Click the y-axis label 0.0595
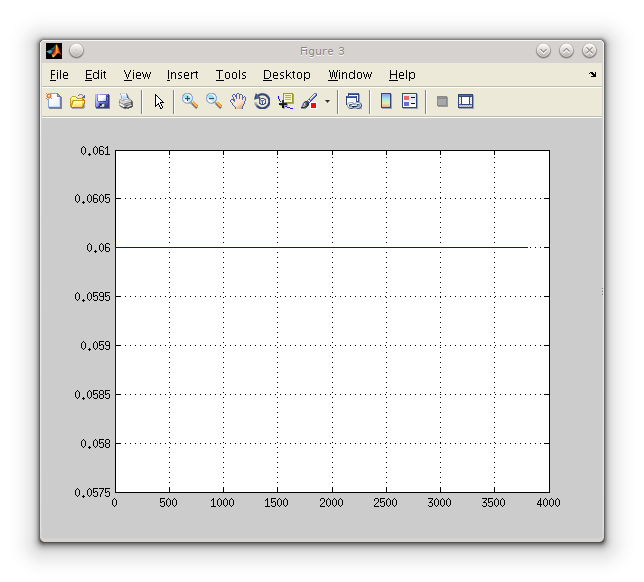The image size is (644, 582). click(92, 297)
